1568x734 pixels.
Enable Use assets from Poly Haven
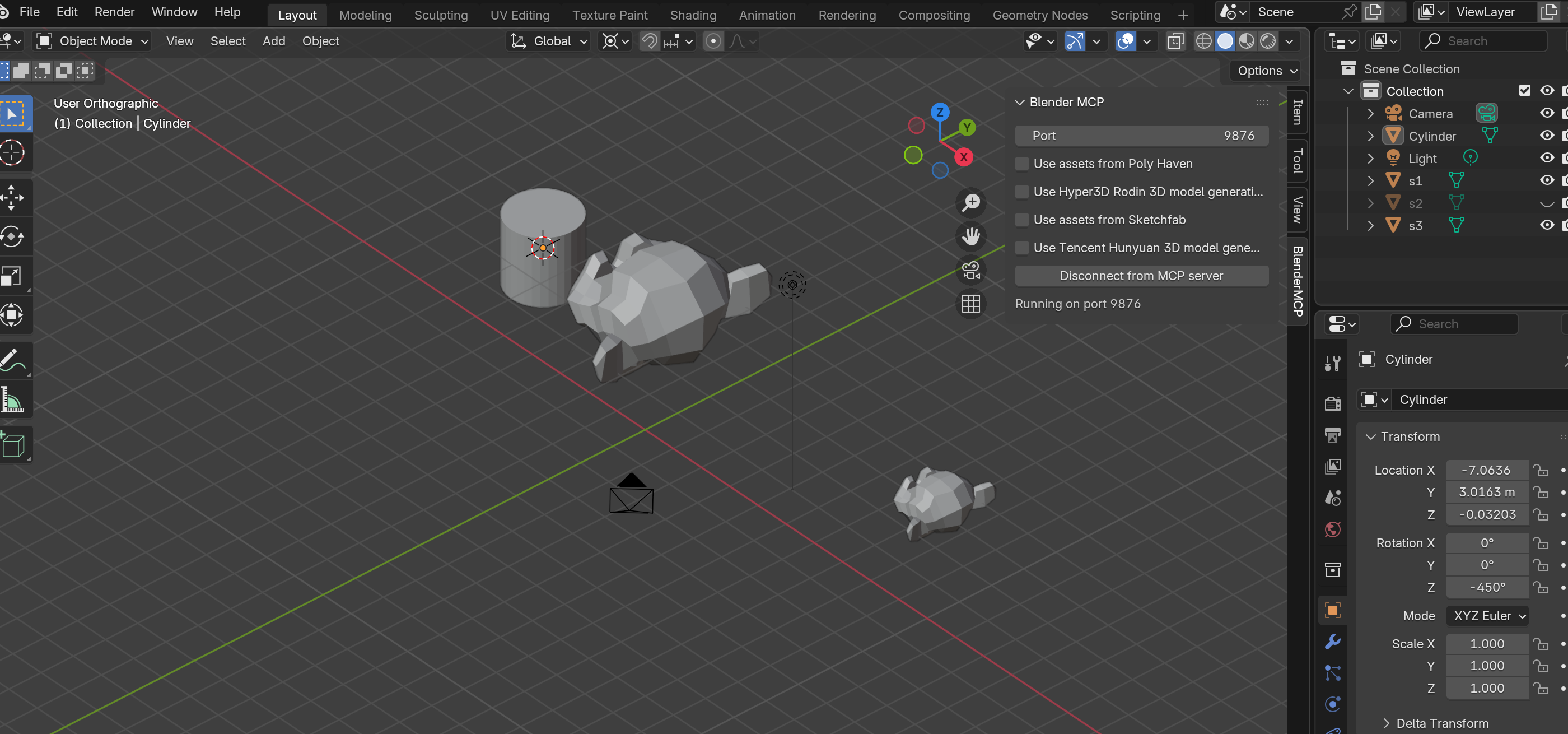(1022, 164)
